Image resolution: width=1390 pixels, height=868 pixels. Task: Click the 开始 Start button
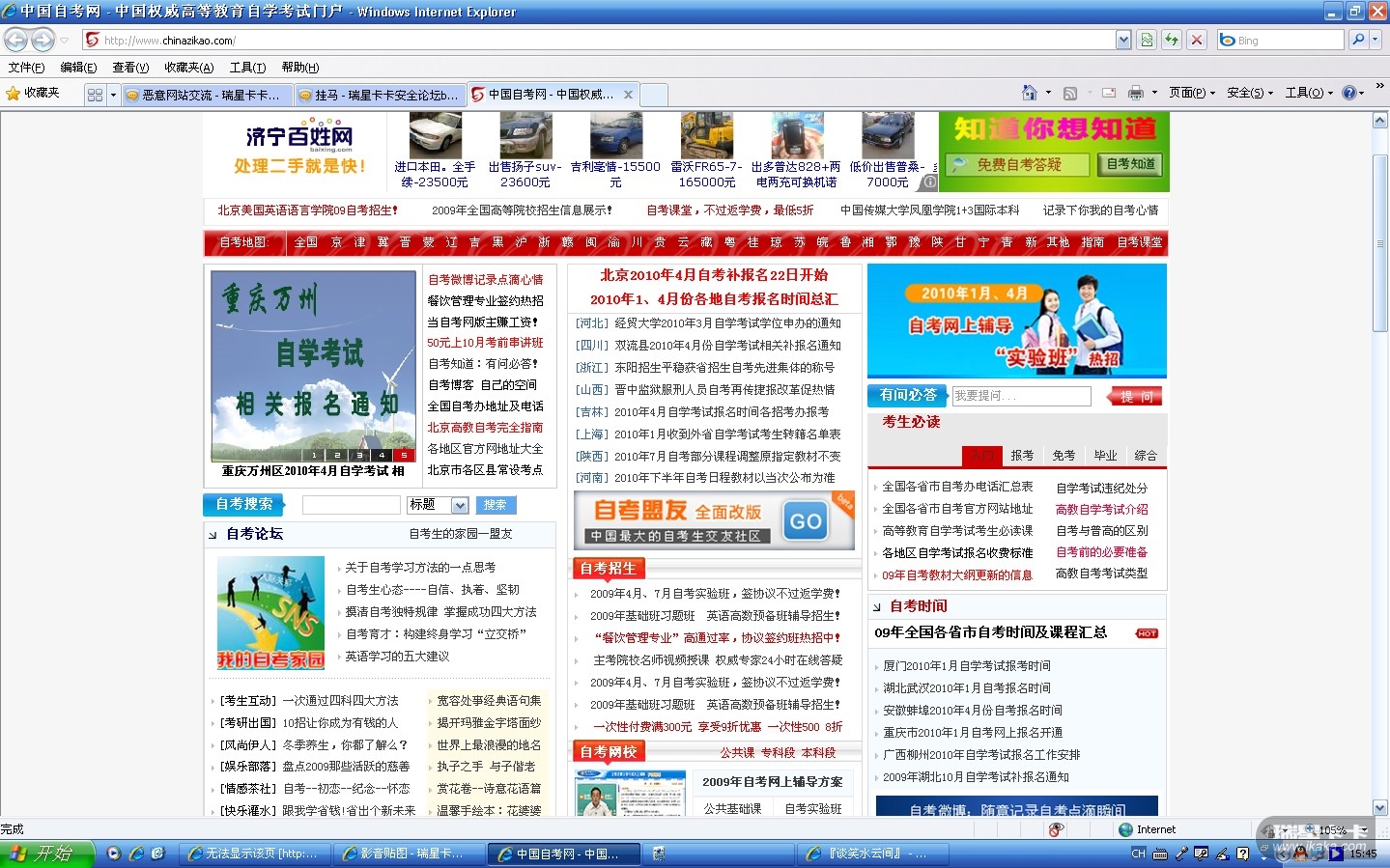click(x=47, y=854)
